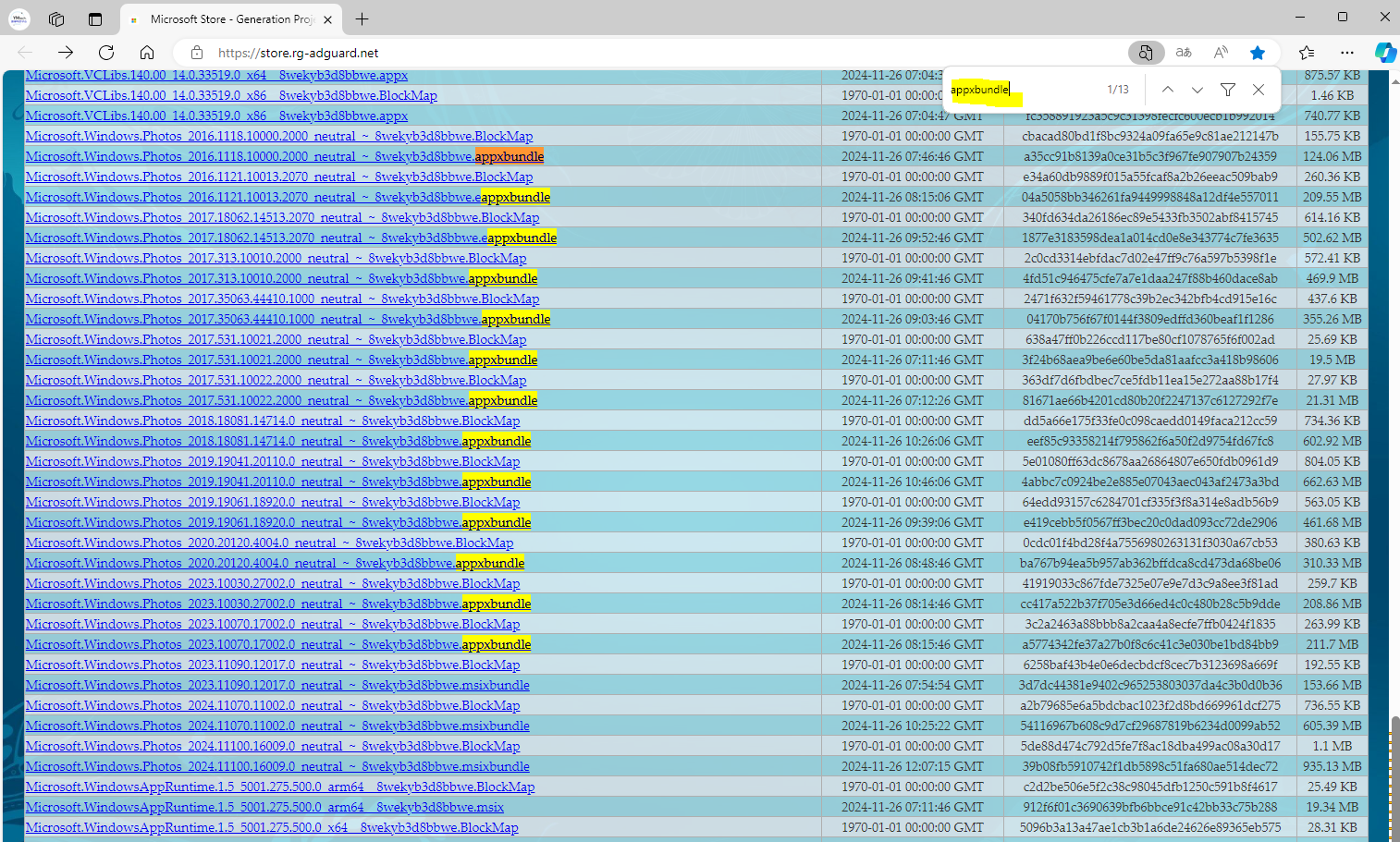Start Read aloud icon in address bar

[x=1221, y=53]
